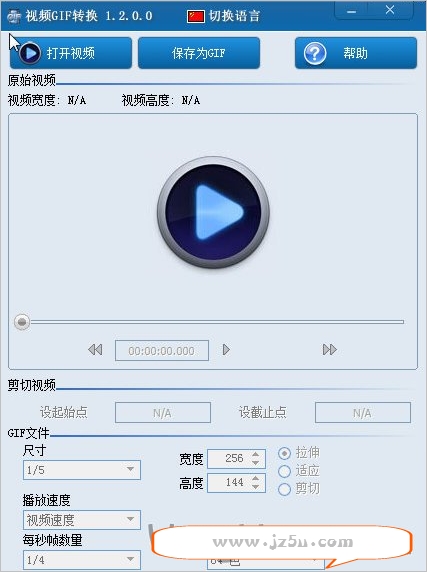427x572 pixels.
Task: Expand the 播放速度 dropdown
Action: (82, 520)
